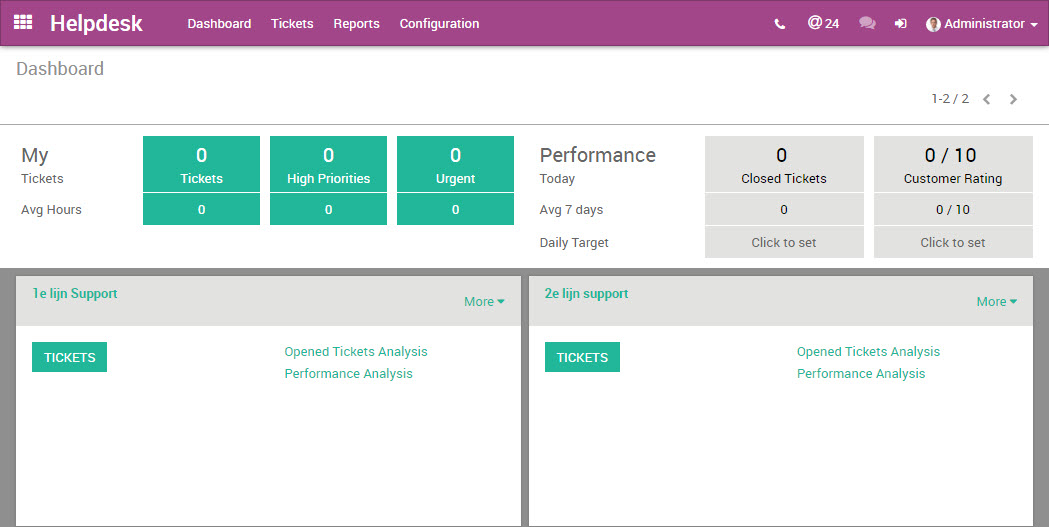Open Opened Tickets Analysis for 1e lijn Support

(x=356, y=352)
